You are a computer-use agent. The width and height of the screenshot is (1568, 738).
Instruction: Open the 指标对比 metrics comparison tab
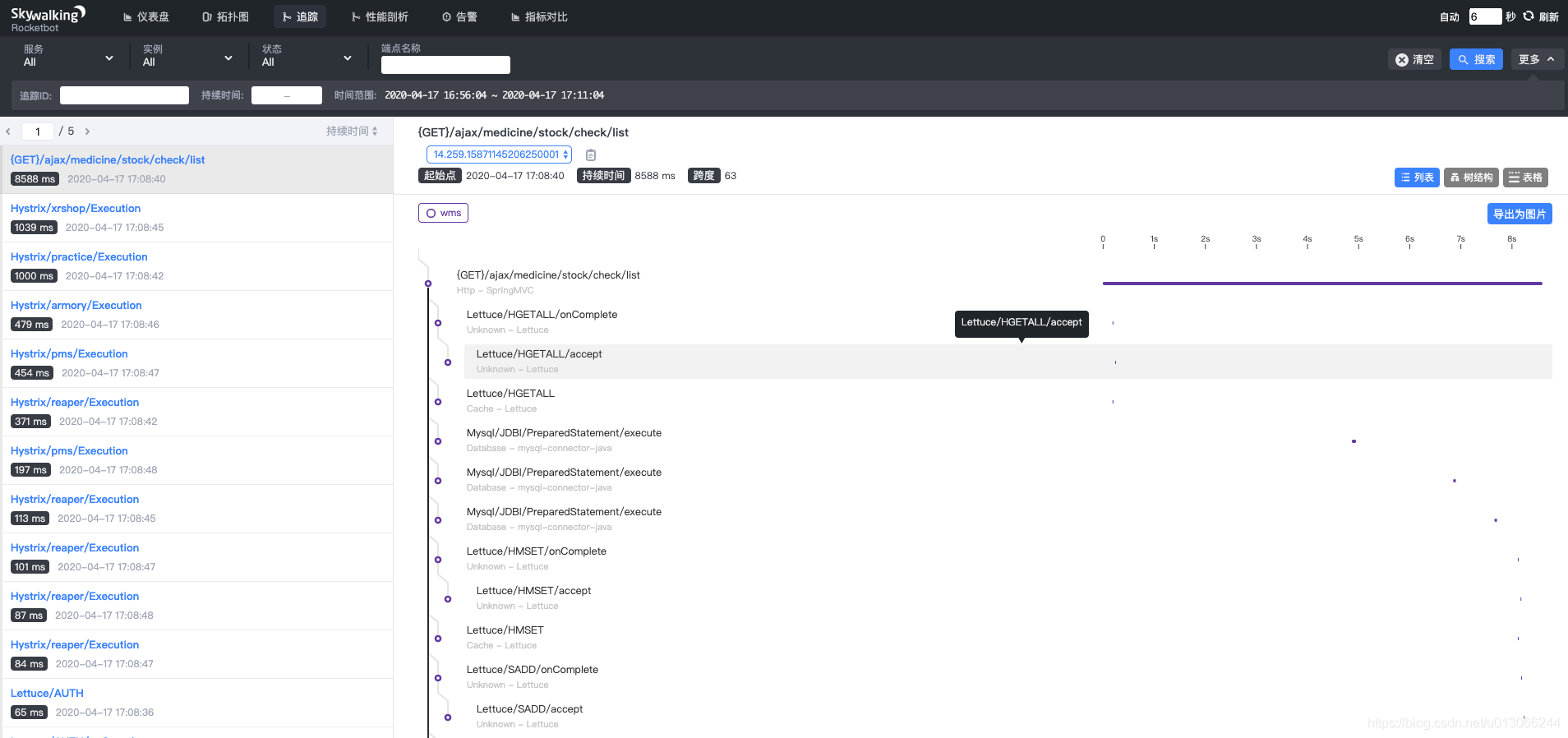[x=539, y=16]
